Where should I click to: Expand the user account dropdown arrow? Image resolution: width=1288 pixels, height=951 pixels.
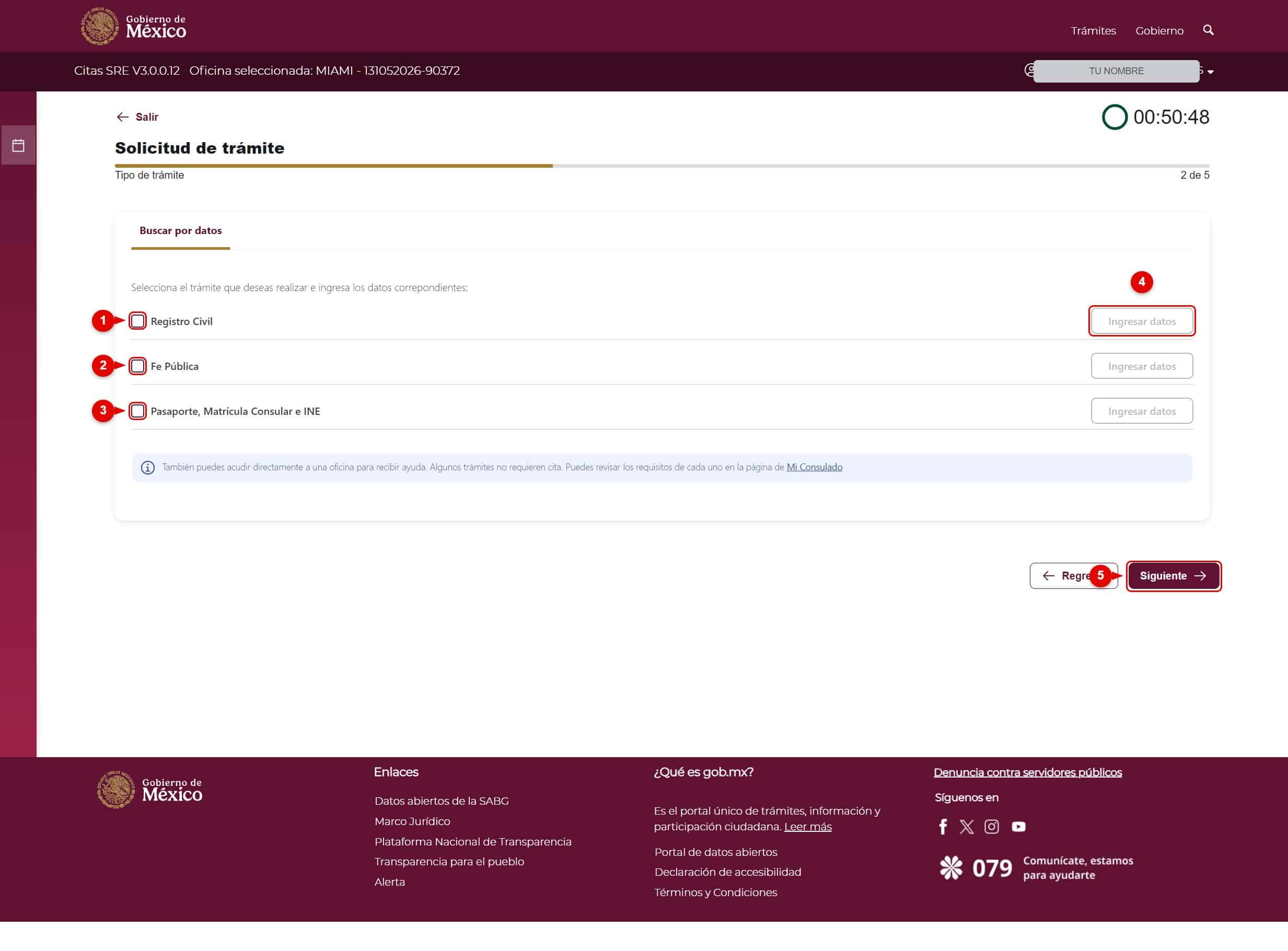click(x=1210, y=72)
